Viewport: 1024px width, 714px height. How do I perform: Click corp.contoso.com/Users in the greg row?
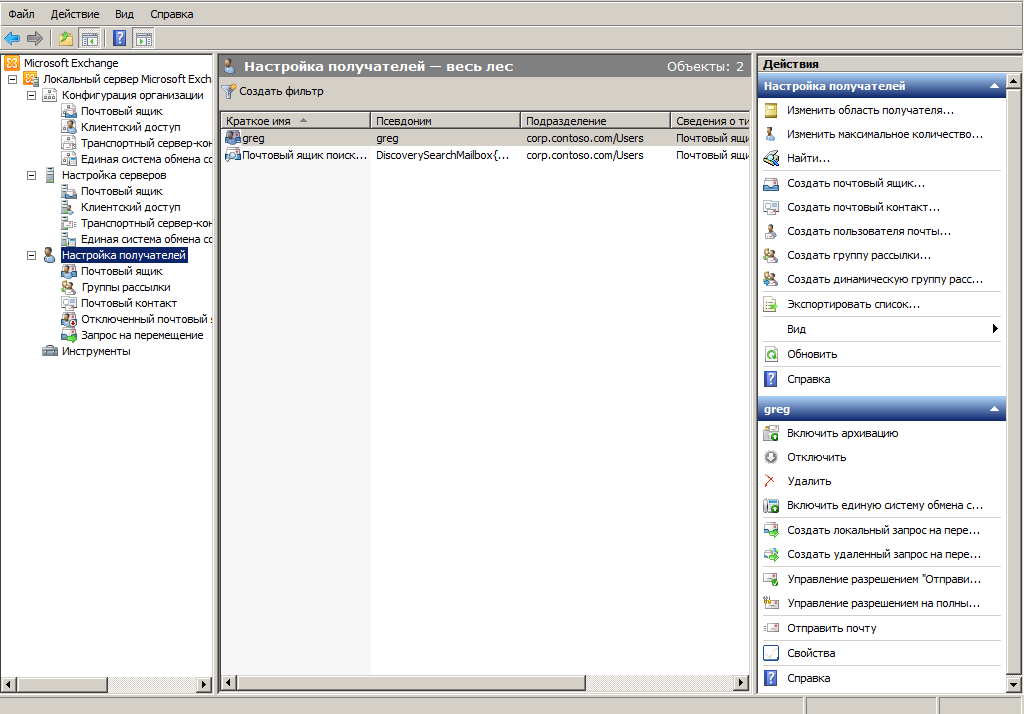coord(584,138)
